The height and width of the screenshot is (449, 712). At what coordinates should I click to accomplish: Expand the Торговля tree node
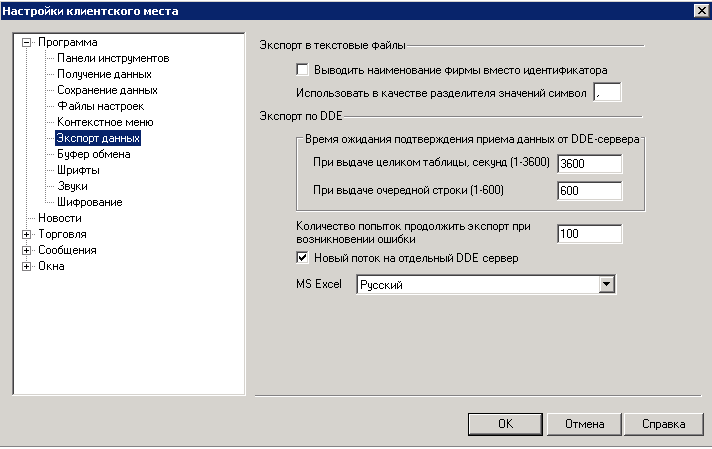click(26, 235)
